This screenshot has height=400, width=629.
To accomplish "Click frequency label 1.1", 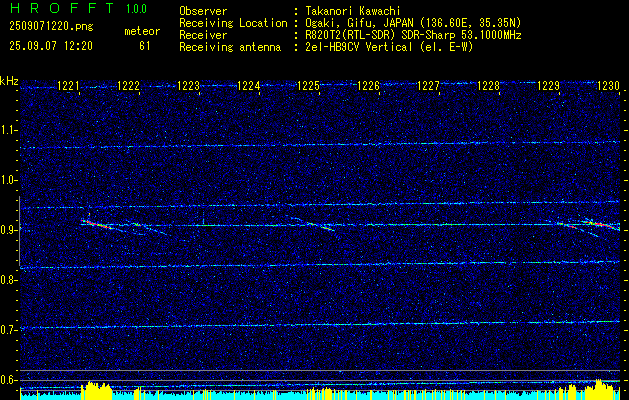I will click(x=9, y=130).
